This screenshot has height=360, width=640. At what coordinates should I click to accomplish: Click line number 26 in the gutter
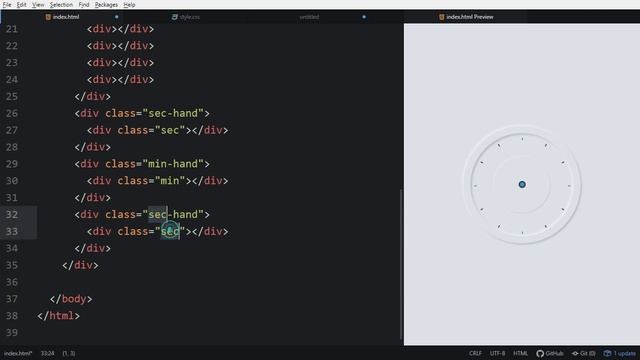pos(12,113)
